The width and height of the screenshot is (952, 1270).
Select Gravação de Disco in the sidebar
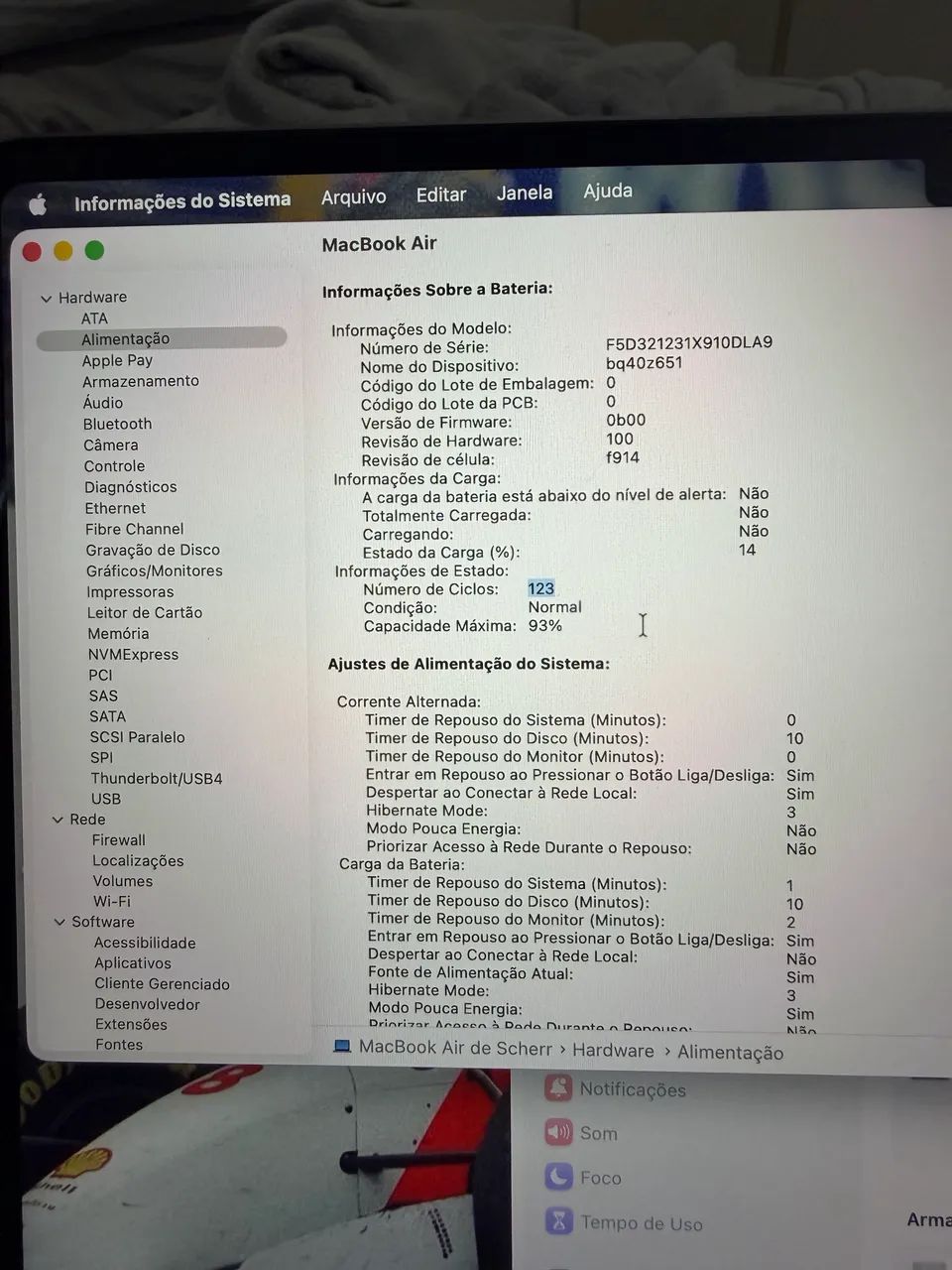[x=153, y=550]
